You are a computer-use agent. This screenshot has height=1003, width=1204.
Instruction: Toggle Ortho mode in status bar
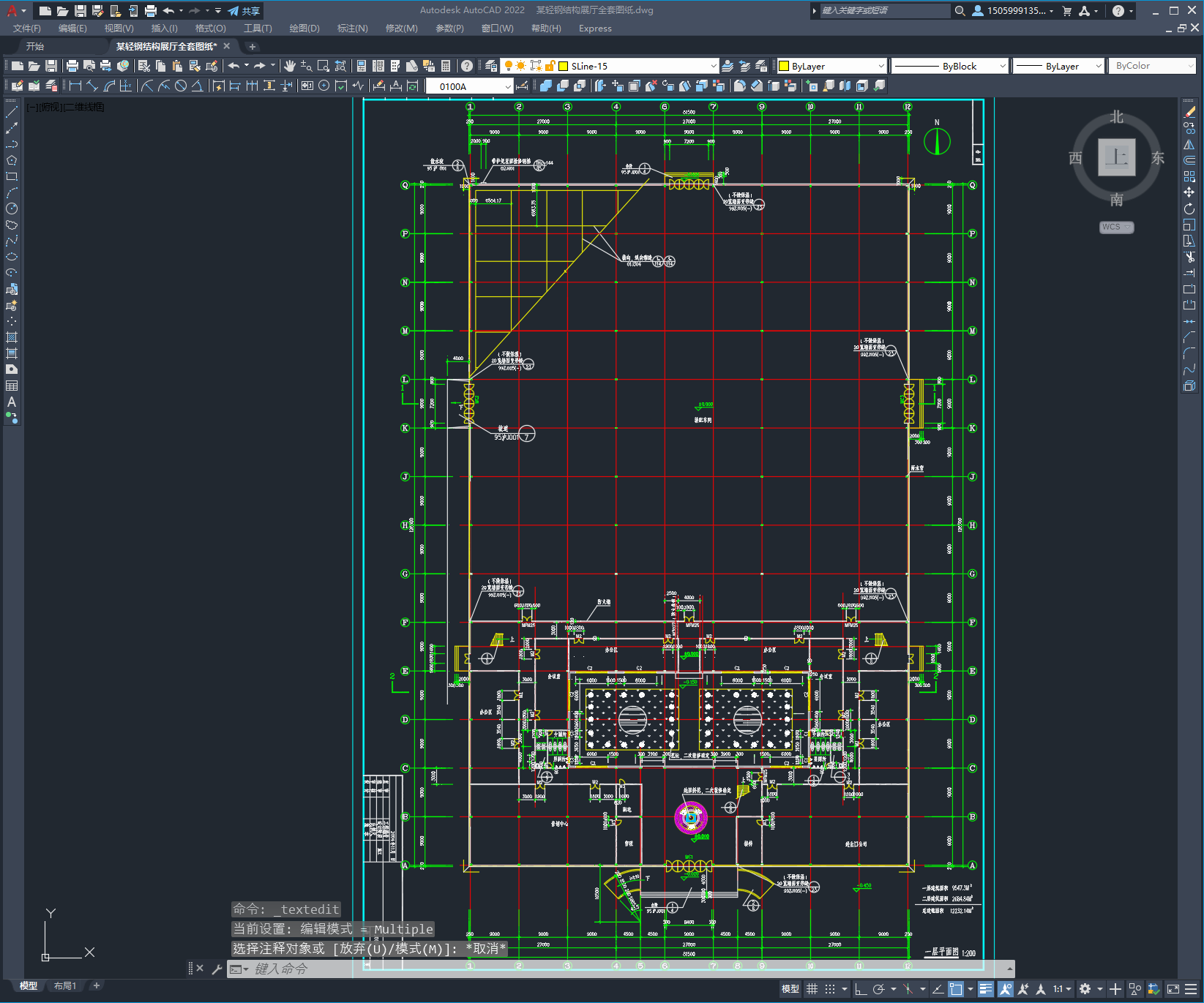[861, 989]
